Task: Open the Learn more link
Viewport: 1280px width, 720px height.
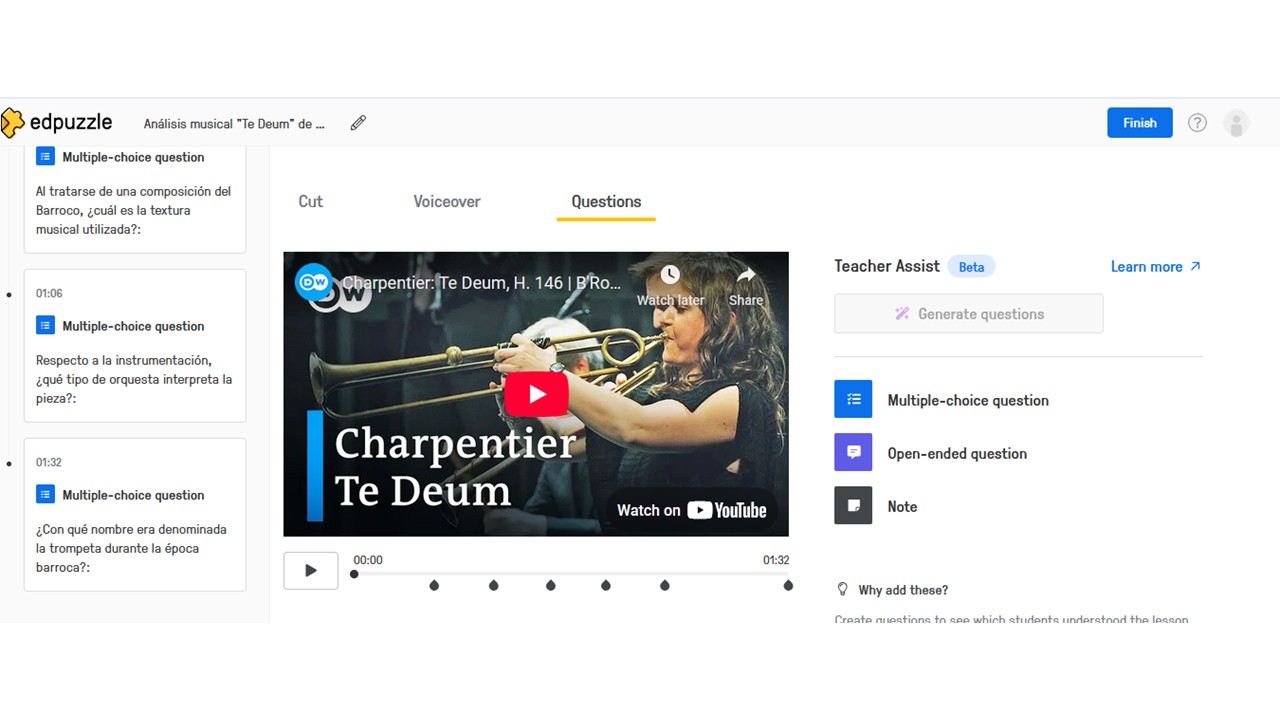Action: [1155, 267]
